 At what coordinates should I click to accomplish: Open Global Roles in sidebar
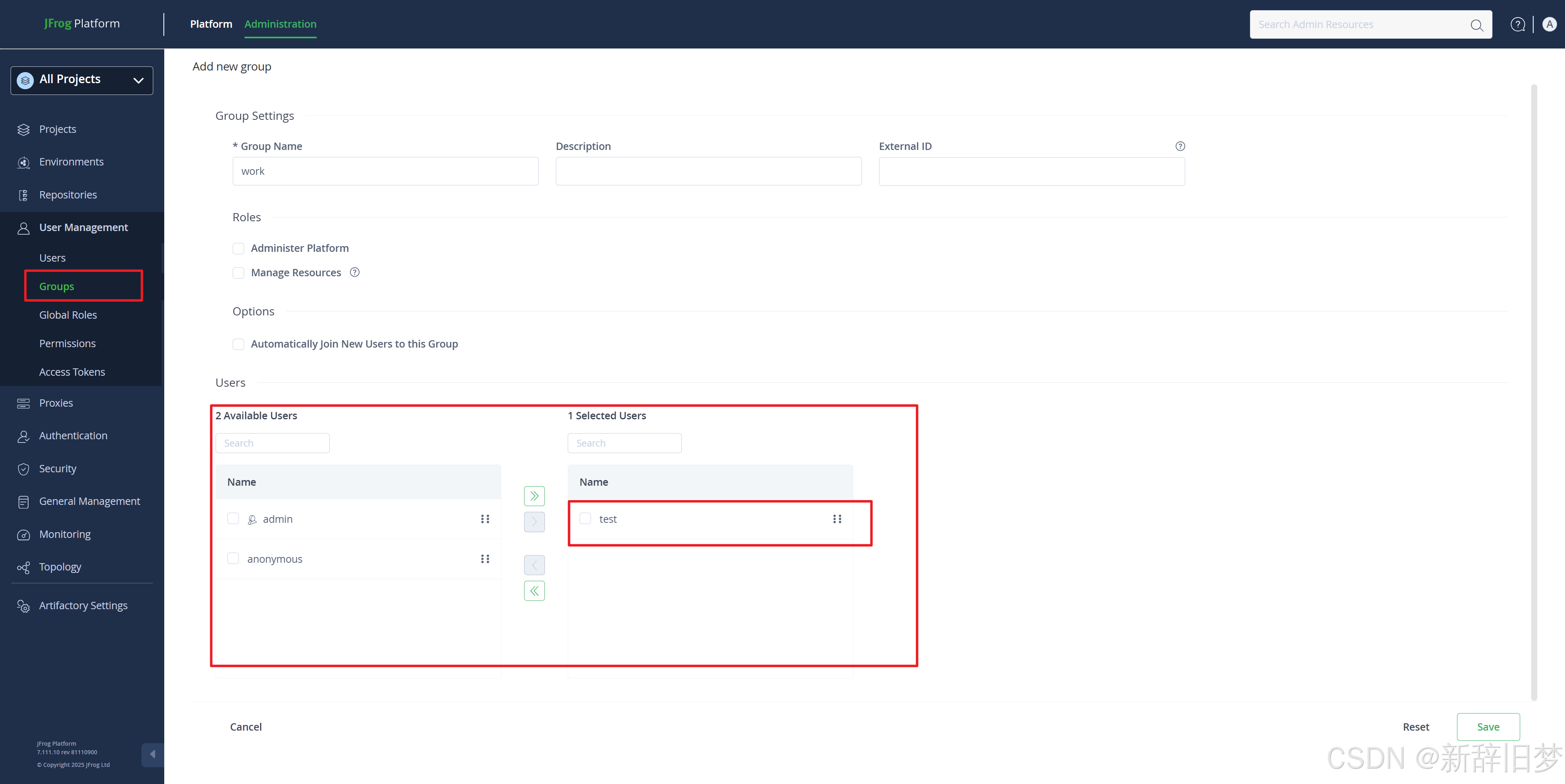point(68,315)
